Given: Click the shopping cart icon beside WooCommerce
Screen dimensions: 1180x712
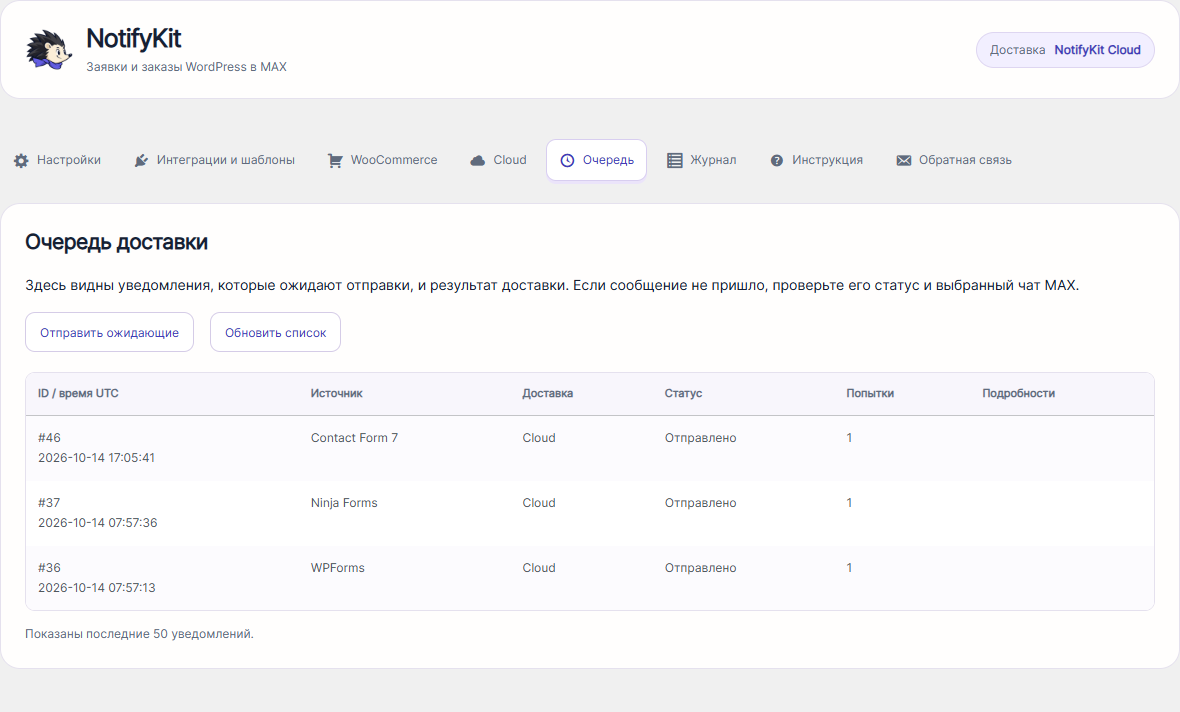Looking at the screenshot, I should 335,160.
